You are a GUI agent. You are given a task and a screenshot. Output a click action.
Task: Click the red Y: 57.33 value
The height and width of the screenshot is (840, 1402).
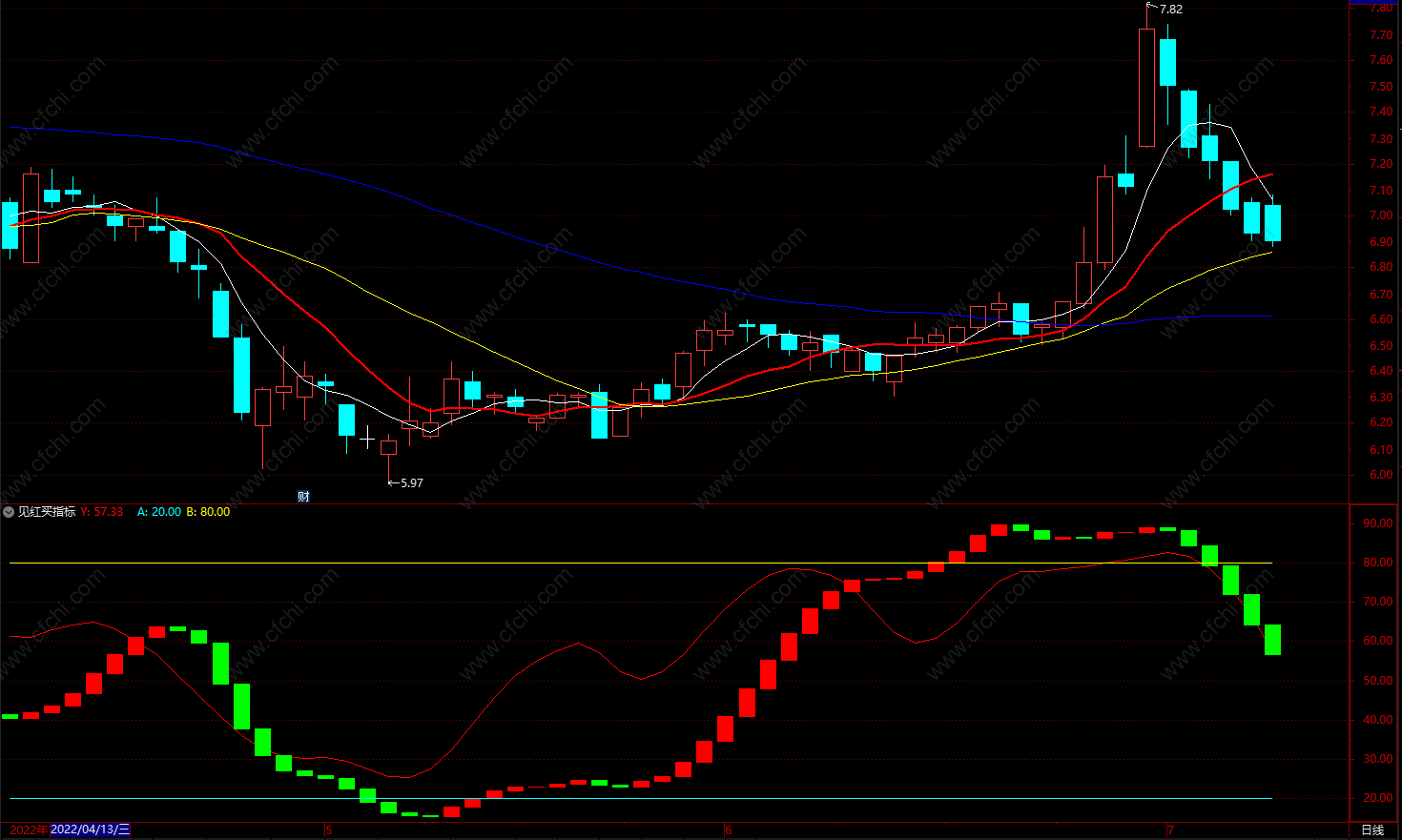pyautogui.click(x=102, y=512)
